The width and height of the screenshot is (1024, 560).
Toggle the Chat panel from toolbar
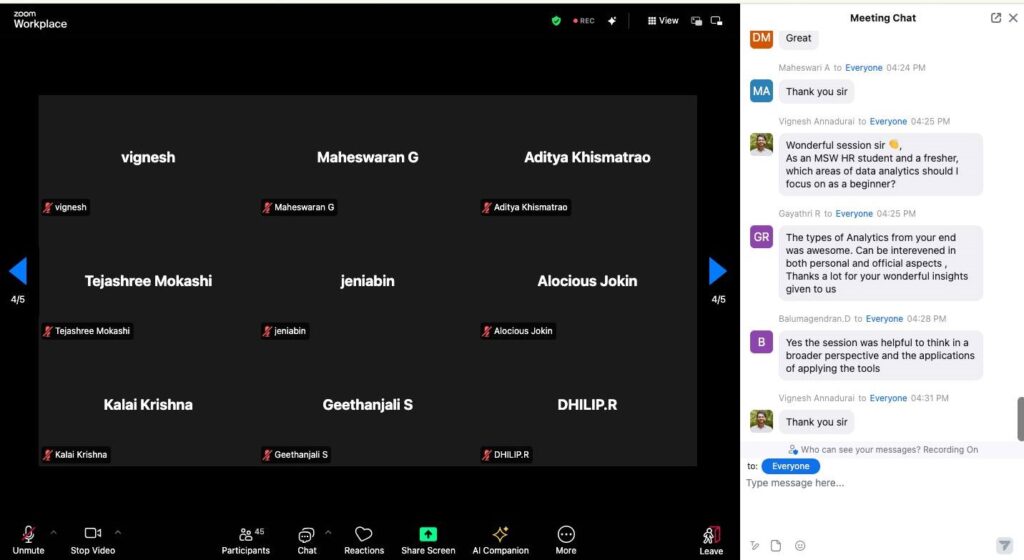pos(307,539)
